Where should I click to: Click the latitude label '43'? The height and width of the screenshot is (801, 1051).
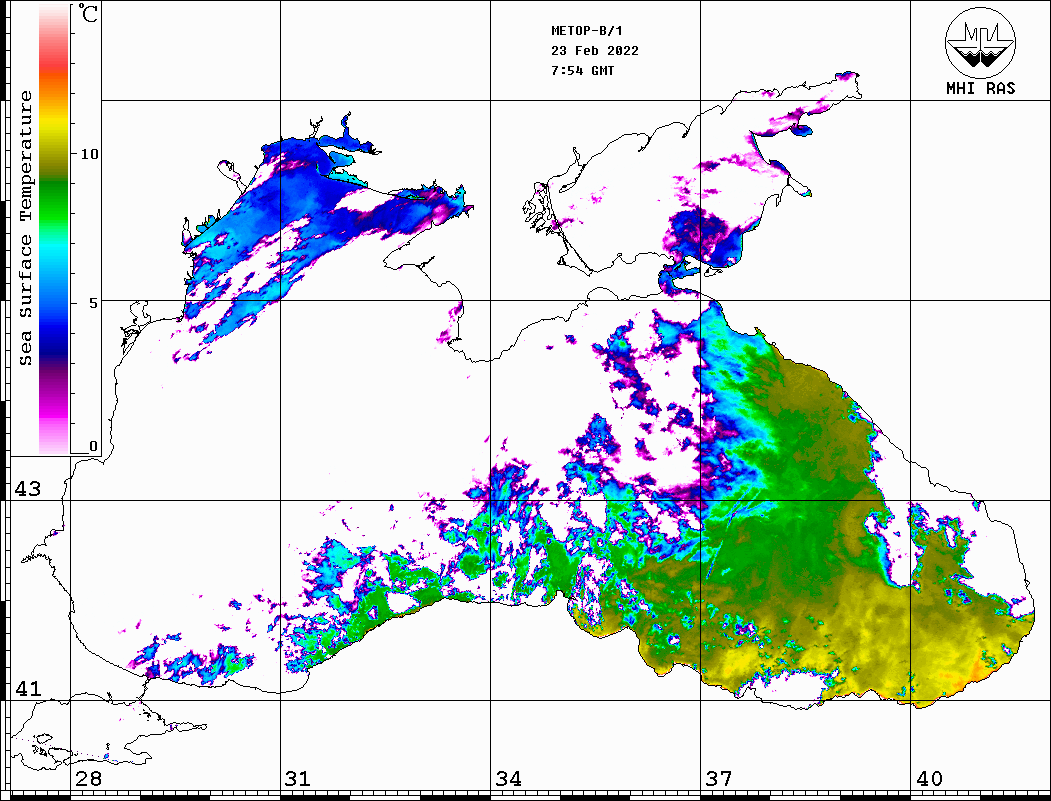[27, 489]
